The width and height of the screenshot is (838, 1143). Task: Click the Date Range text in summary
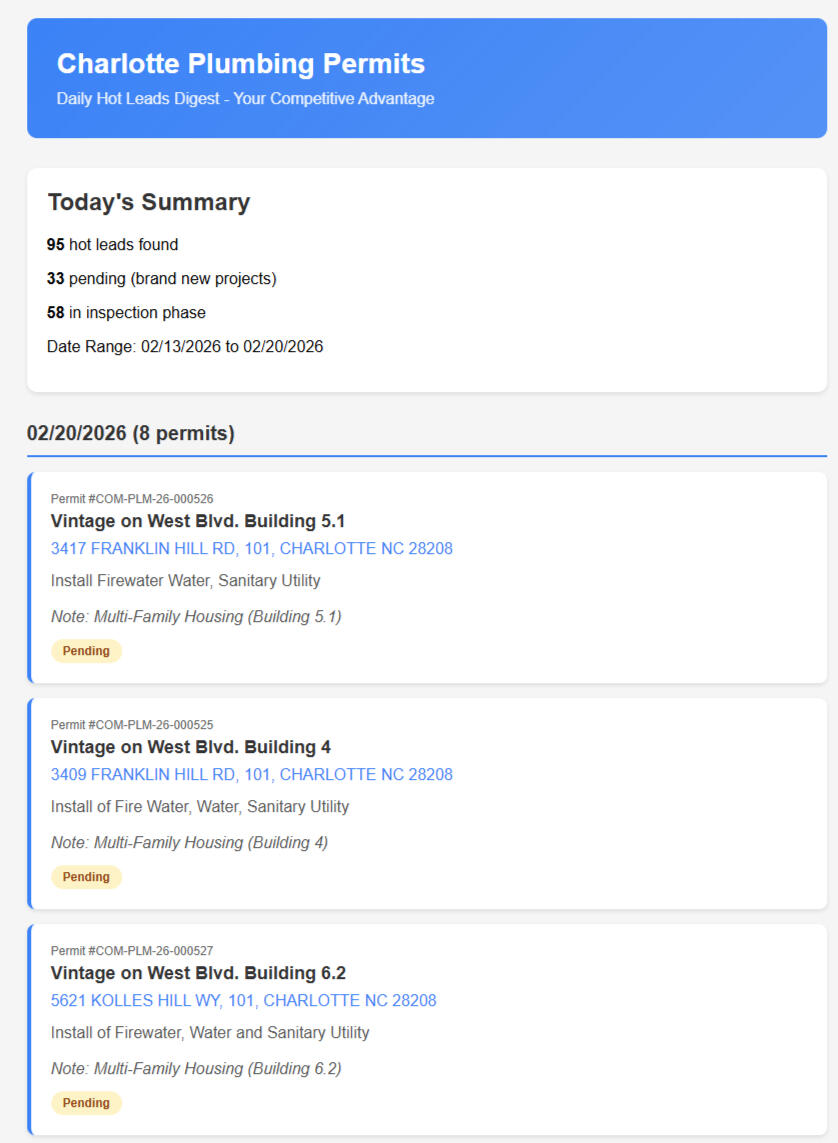click(185, 347)
